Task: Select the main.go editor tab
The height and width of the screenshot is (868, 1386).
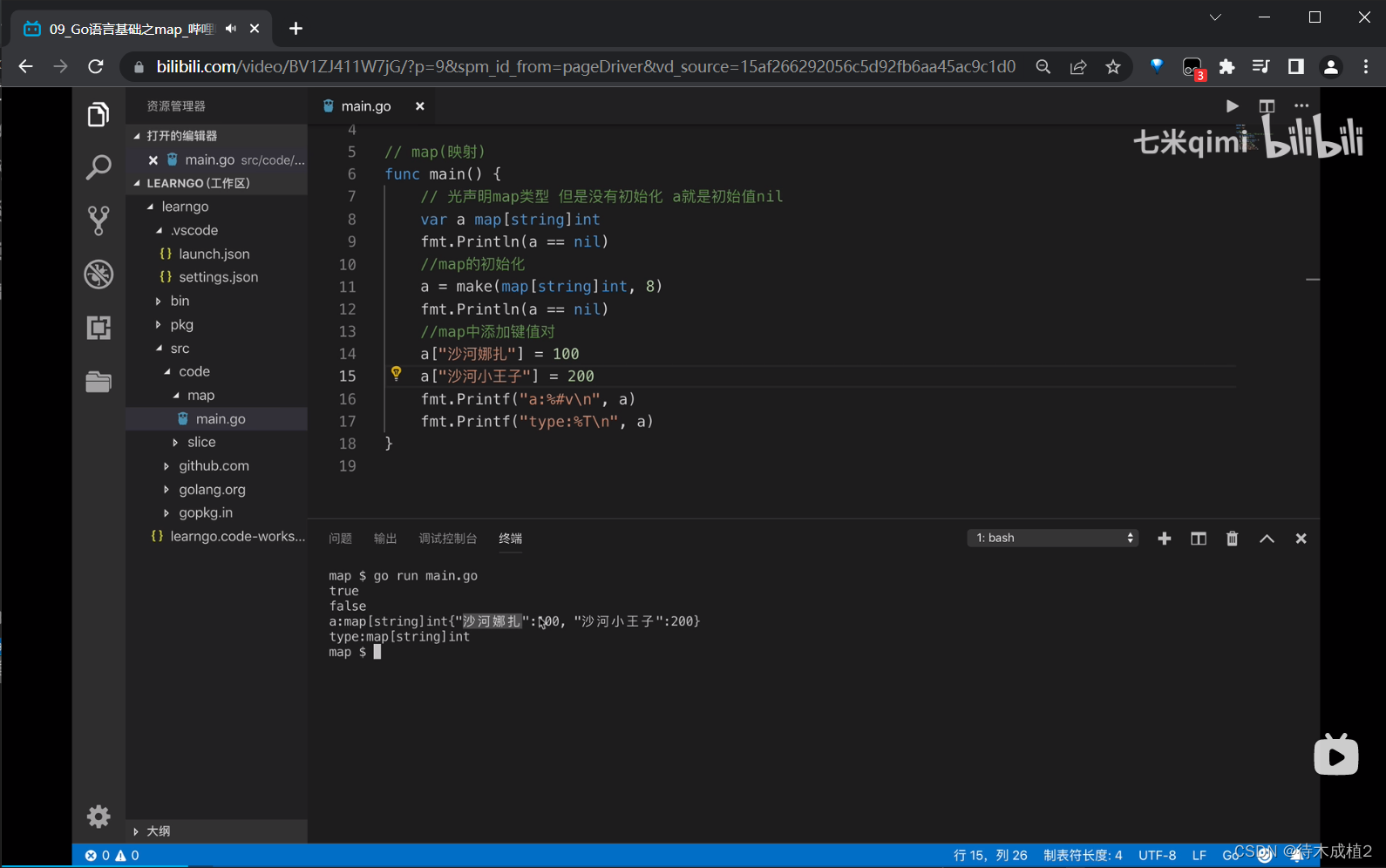Action: (366, 105)
